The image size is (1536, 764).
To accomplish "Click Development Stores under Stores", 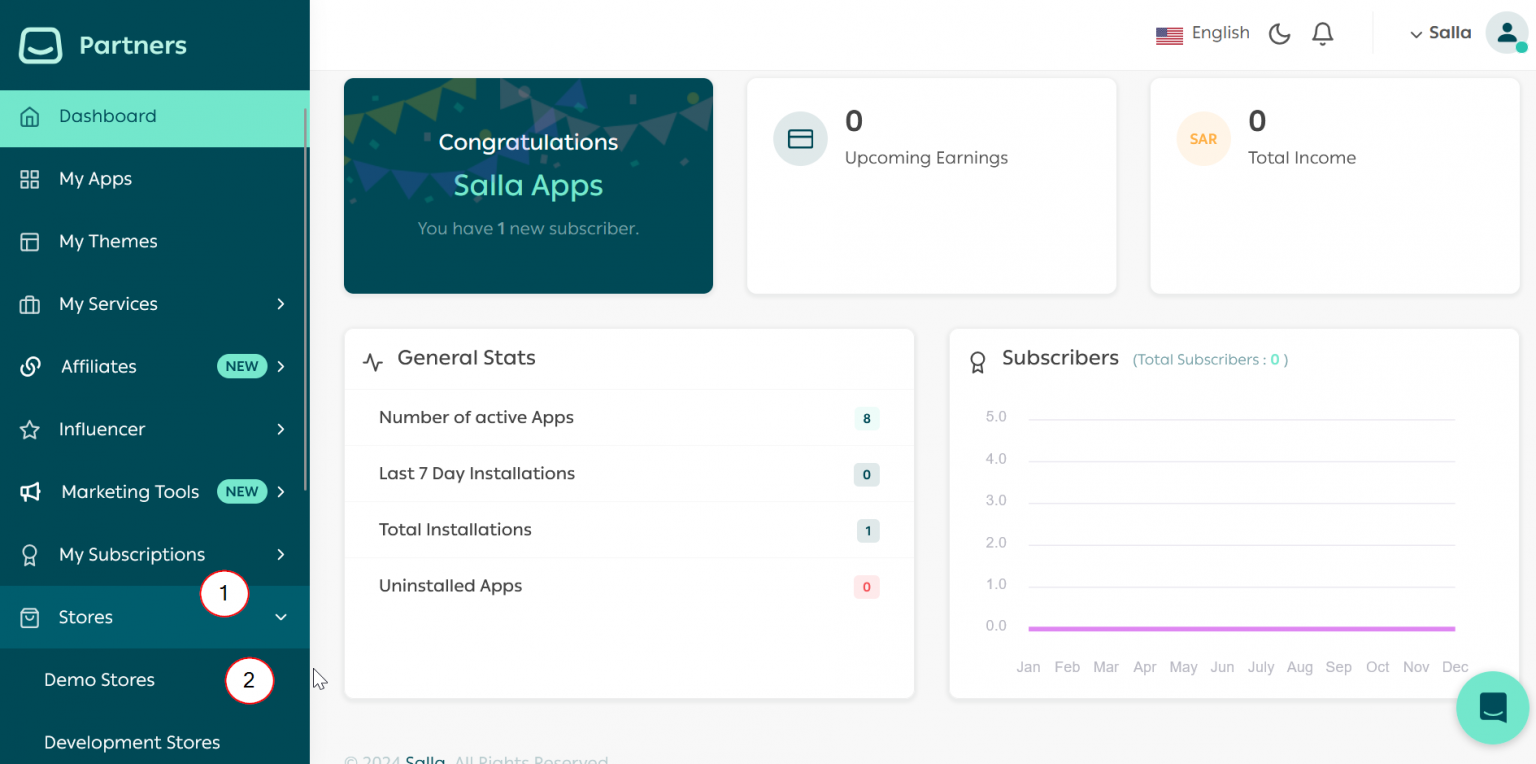I will (131, 742).
